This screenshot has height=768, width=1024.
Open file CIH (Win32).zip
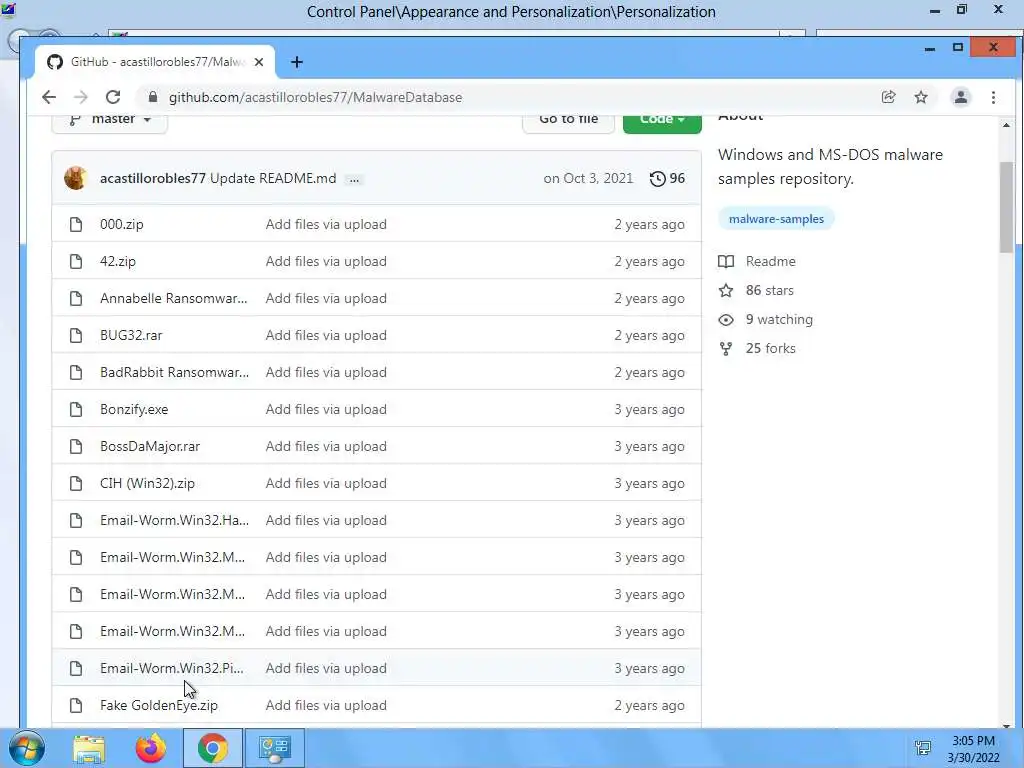[x=148, y=483]
